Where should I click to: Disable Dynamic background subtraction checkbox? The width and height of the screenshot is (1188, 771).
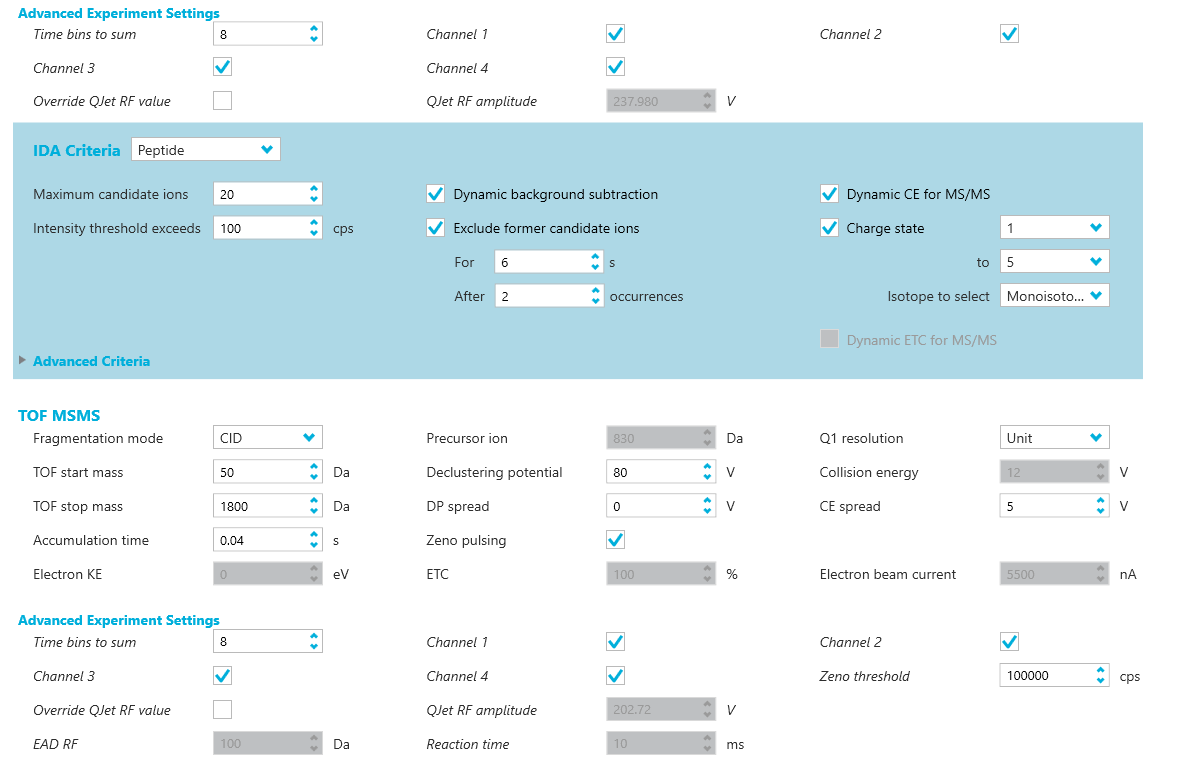click(435, 194)
